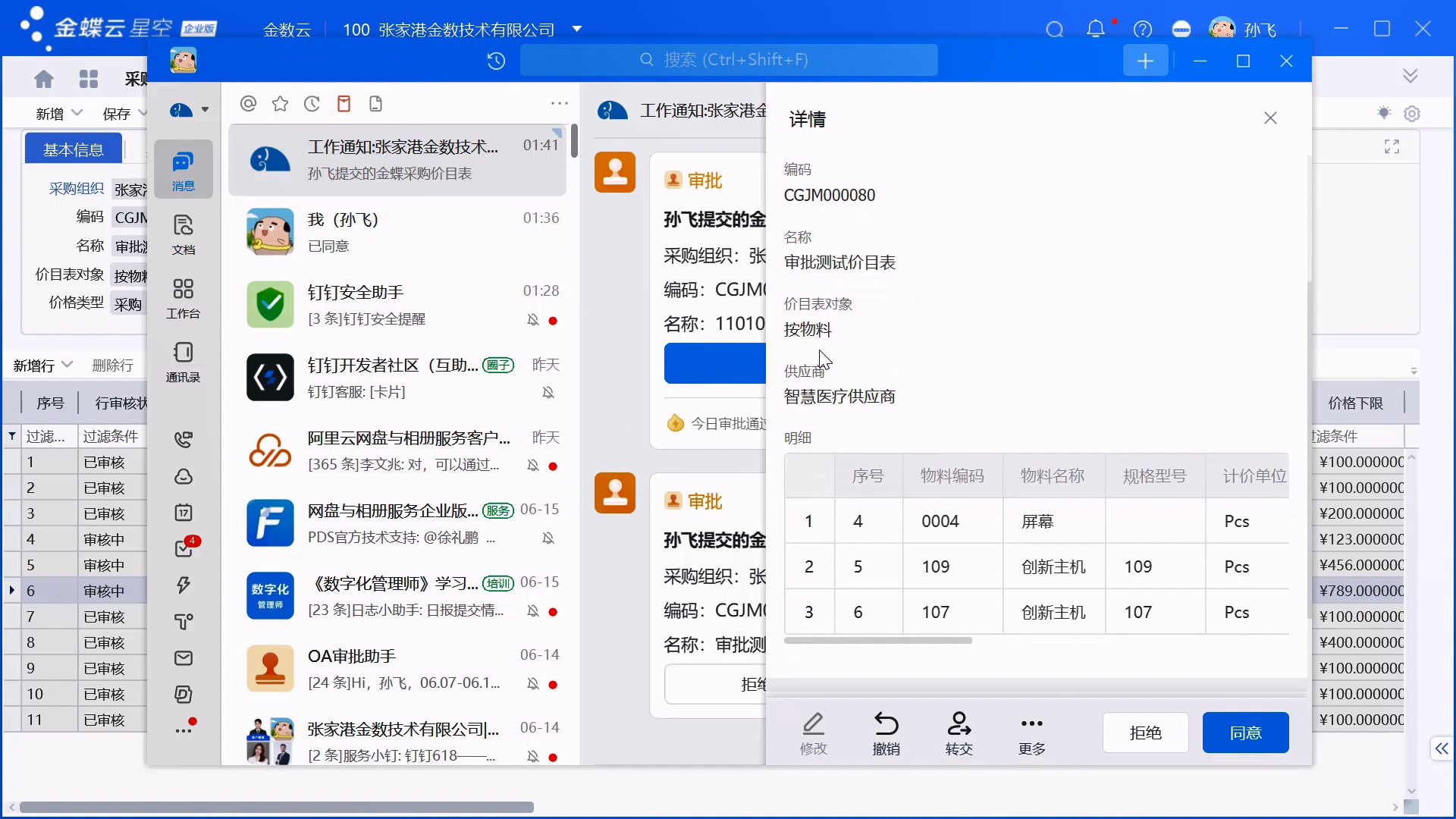Click the 同意 approve button
This screenshot has height=819, width=1456.
pos(1245,732)
